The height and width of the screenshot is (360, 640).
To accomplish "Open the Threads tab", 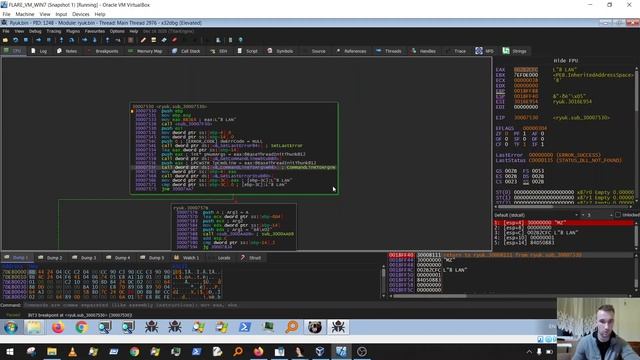I will [389, 51].
